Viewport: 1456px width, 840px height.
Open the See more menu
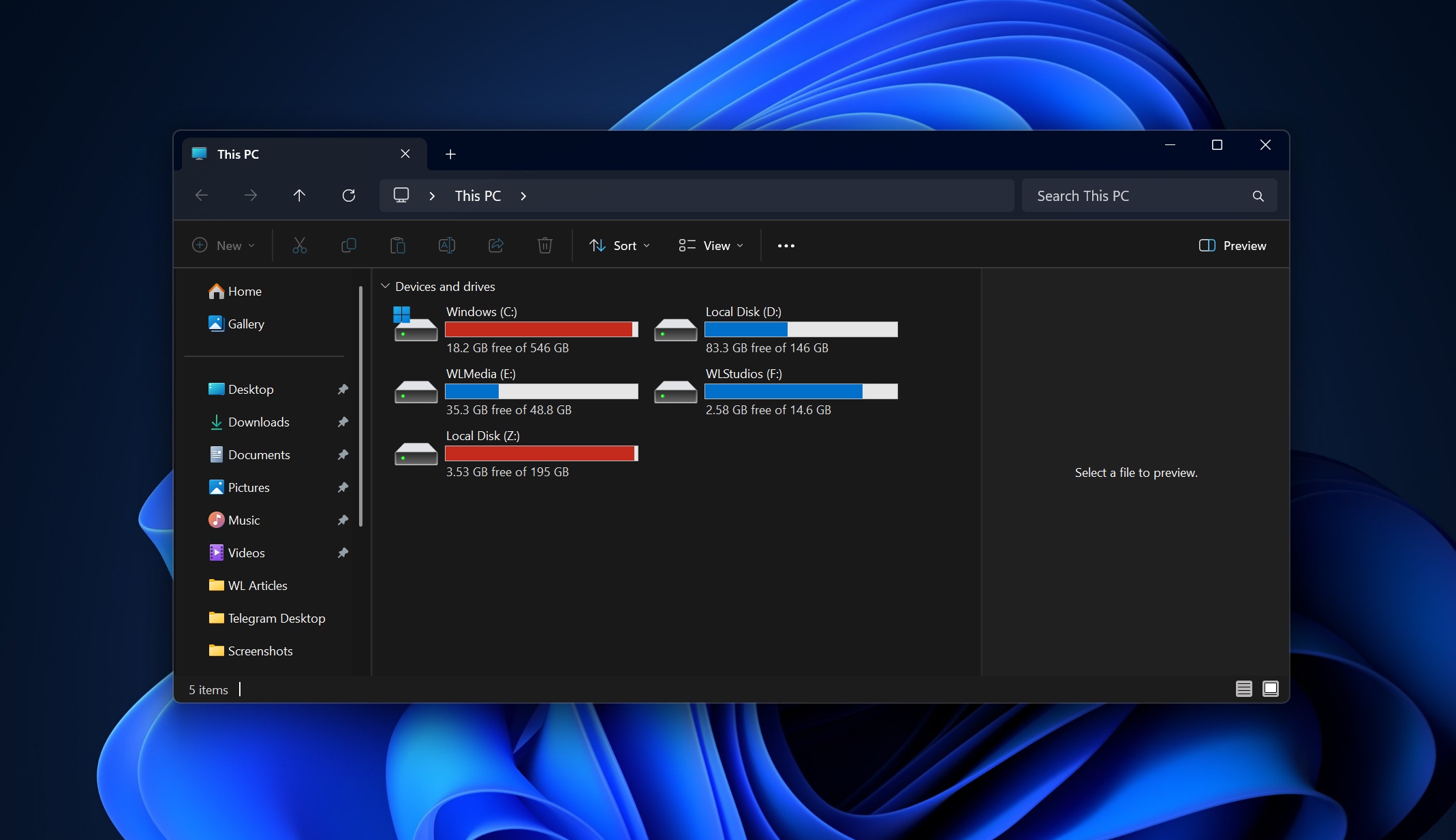(x=786, y=245)
